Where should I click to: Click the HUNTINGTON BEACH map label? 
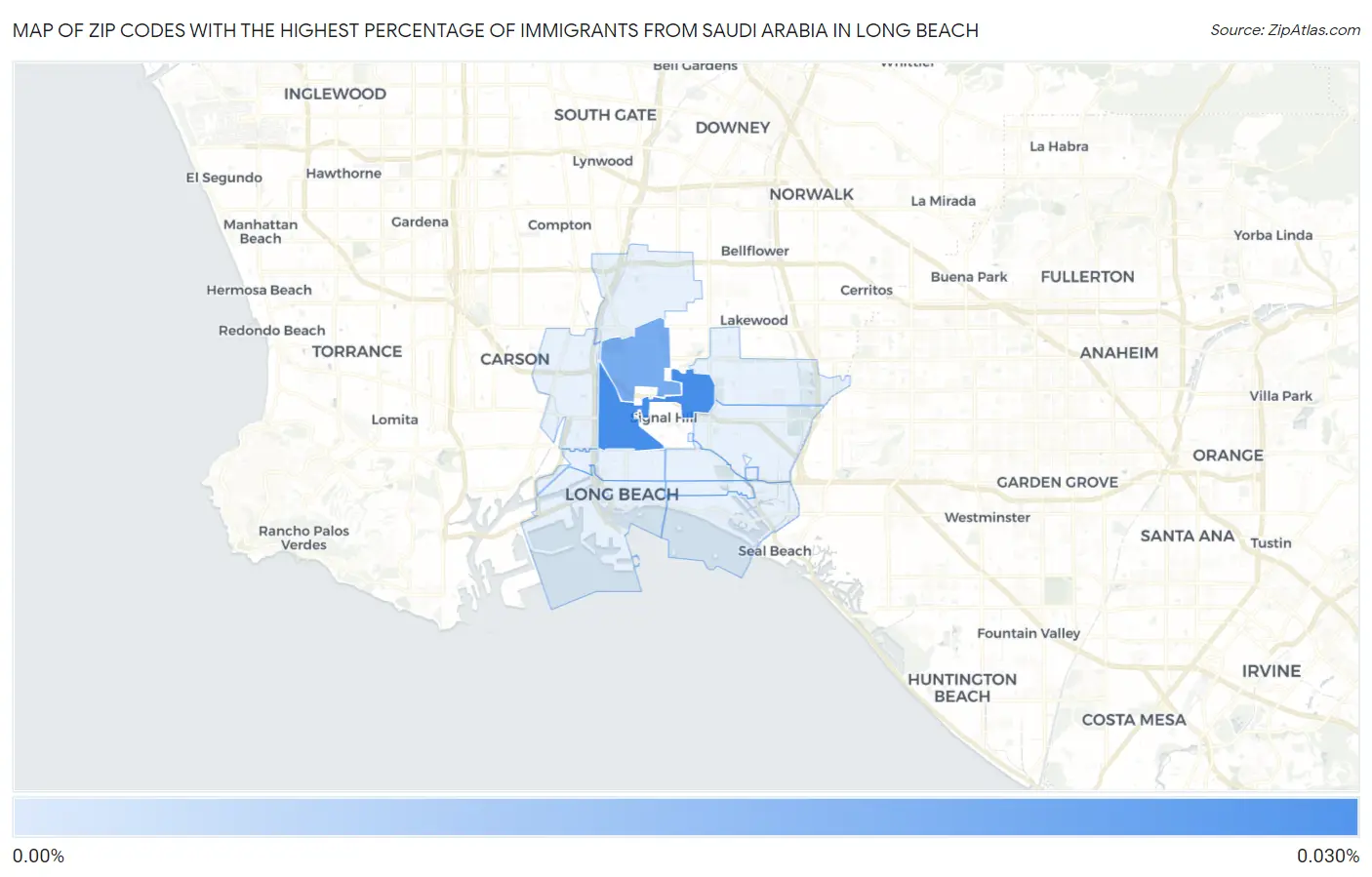click(962, 688)
